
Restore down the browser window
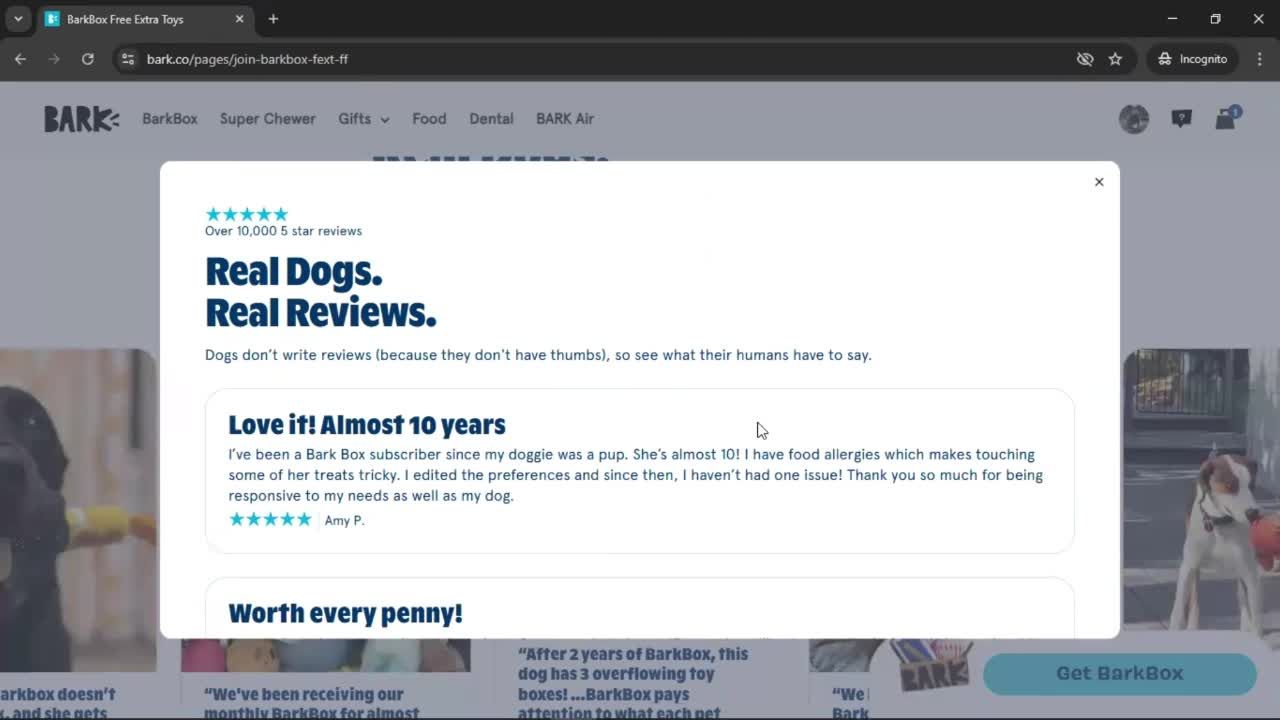coord(1215,19)
